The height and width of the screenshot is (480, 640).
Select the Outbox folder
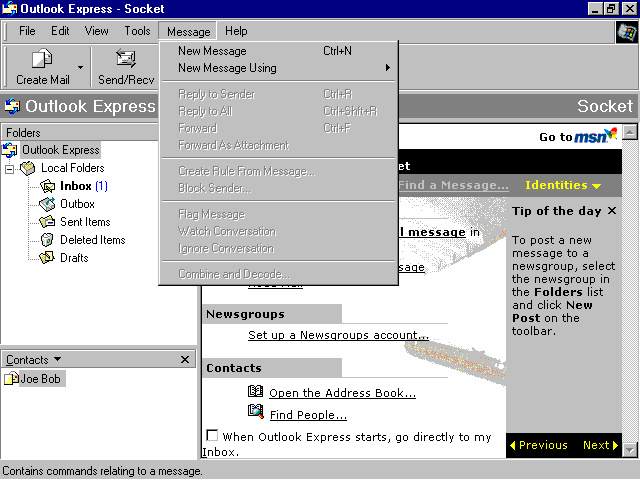click(77, 204)
